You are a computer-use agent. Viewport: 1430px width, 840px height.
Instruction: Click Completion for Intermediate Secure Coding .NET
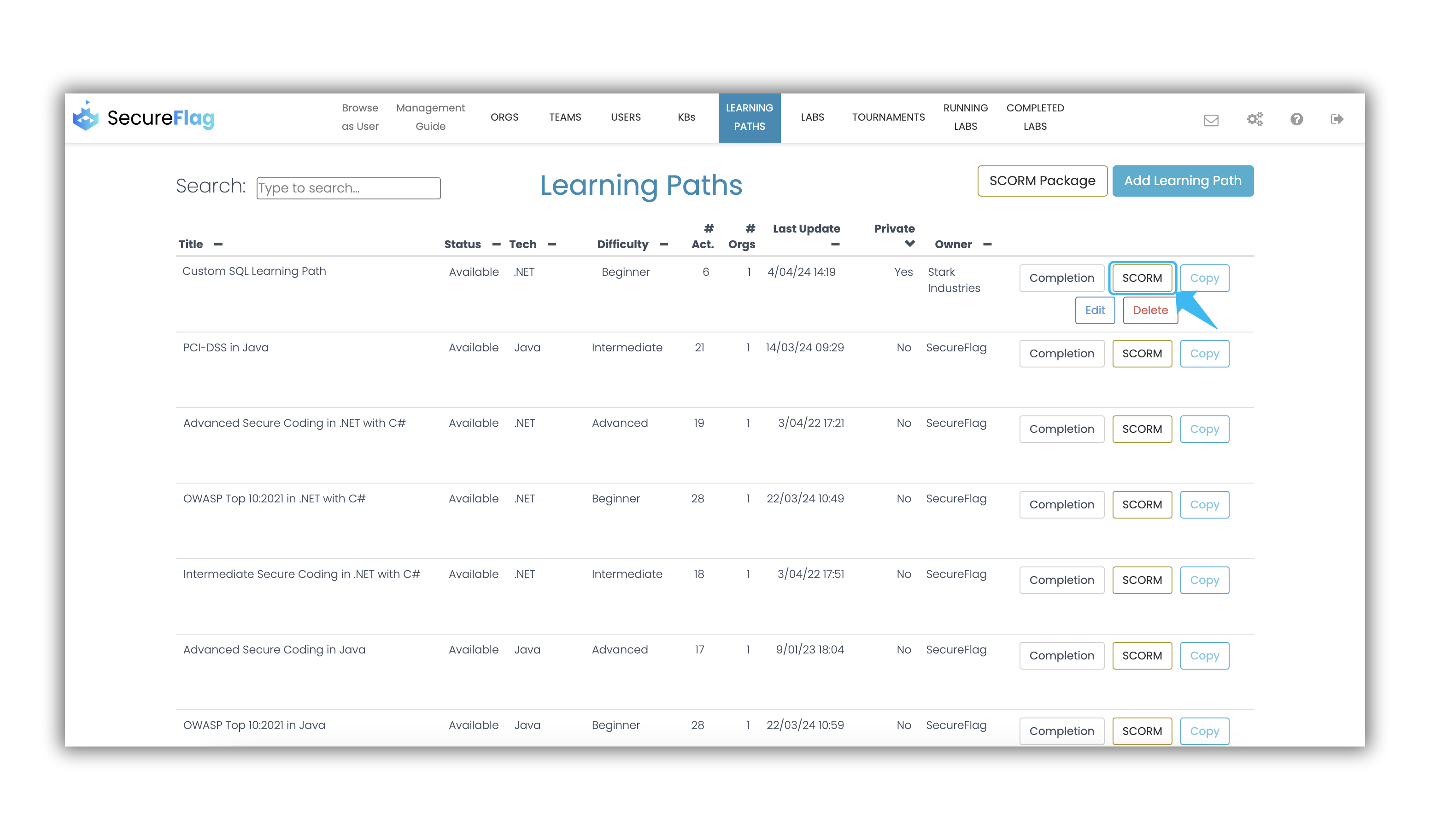pyautogui.click(x=1062, y=580)
